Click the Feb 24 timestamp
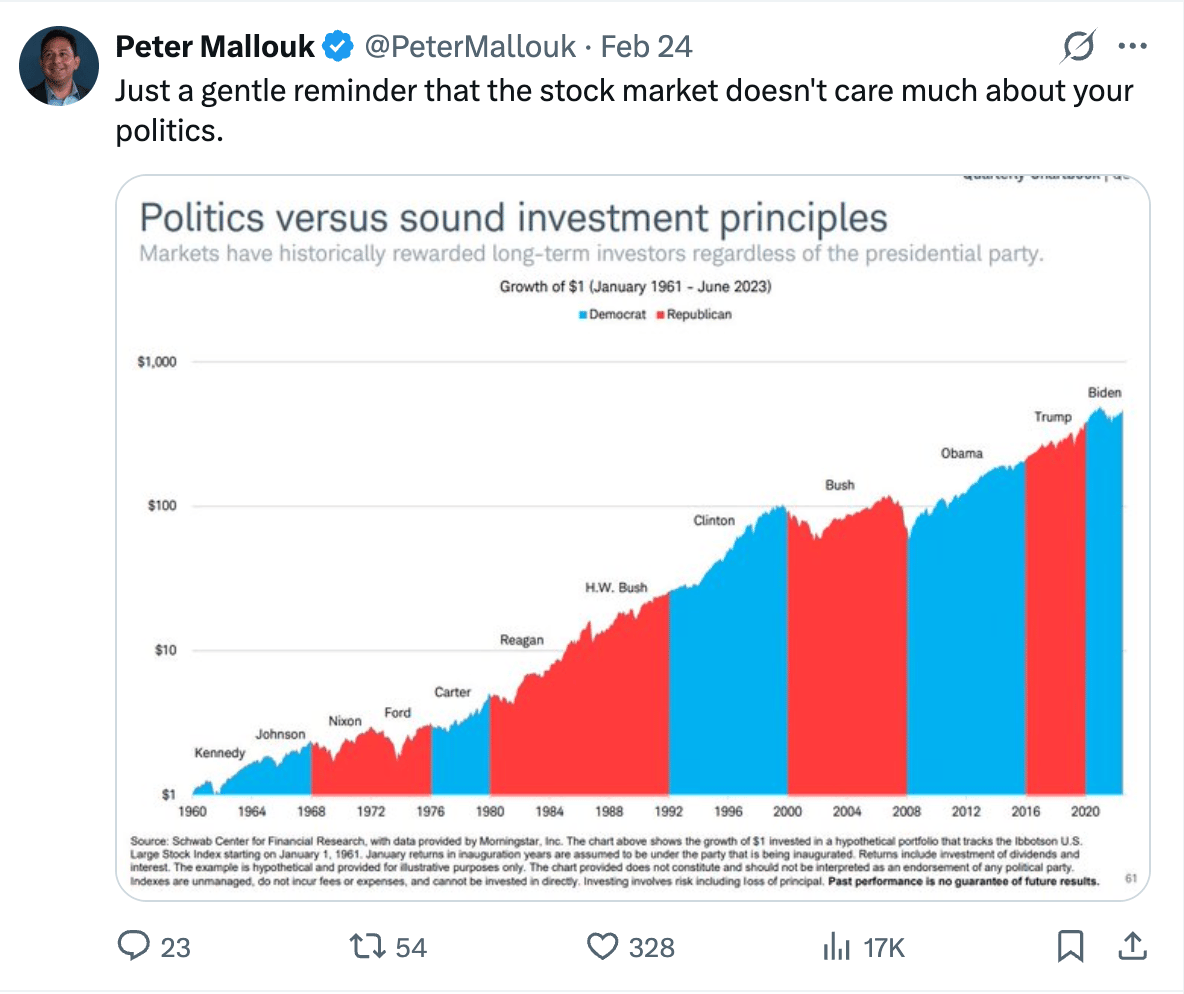 646,46
